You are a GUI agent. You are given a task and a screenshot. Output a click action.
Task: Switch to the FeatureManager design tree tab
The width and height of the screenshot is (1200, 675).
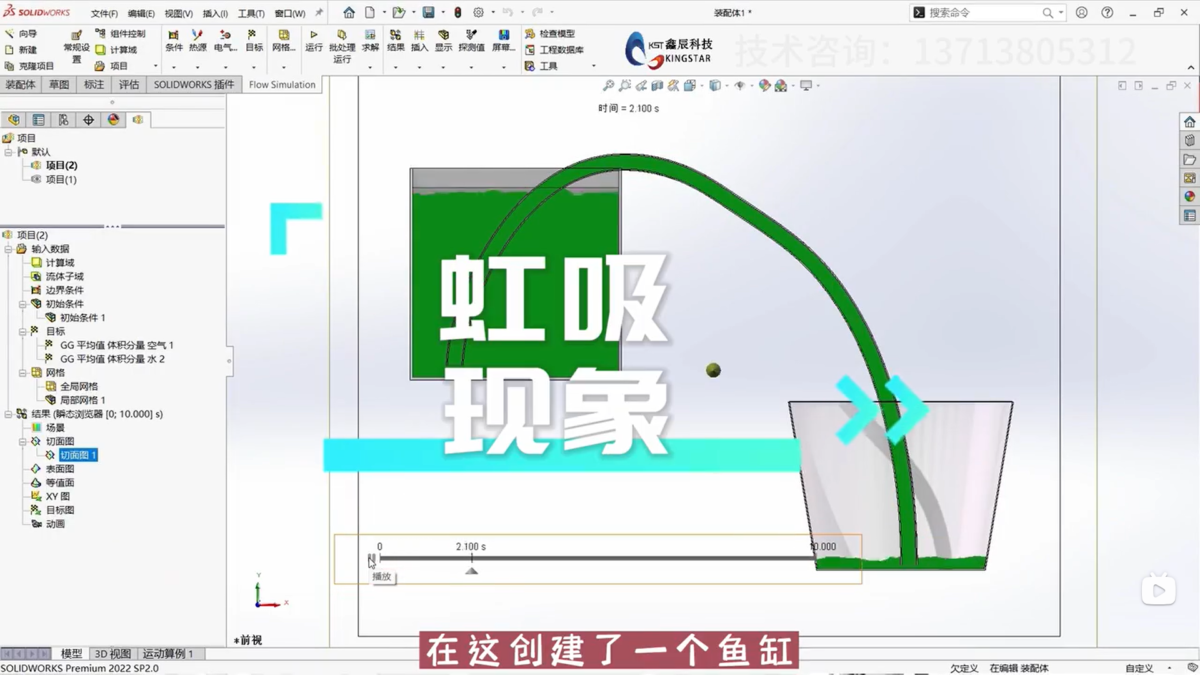pos(14,120)
